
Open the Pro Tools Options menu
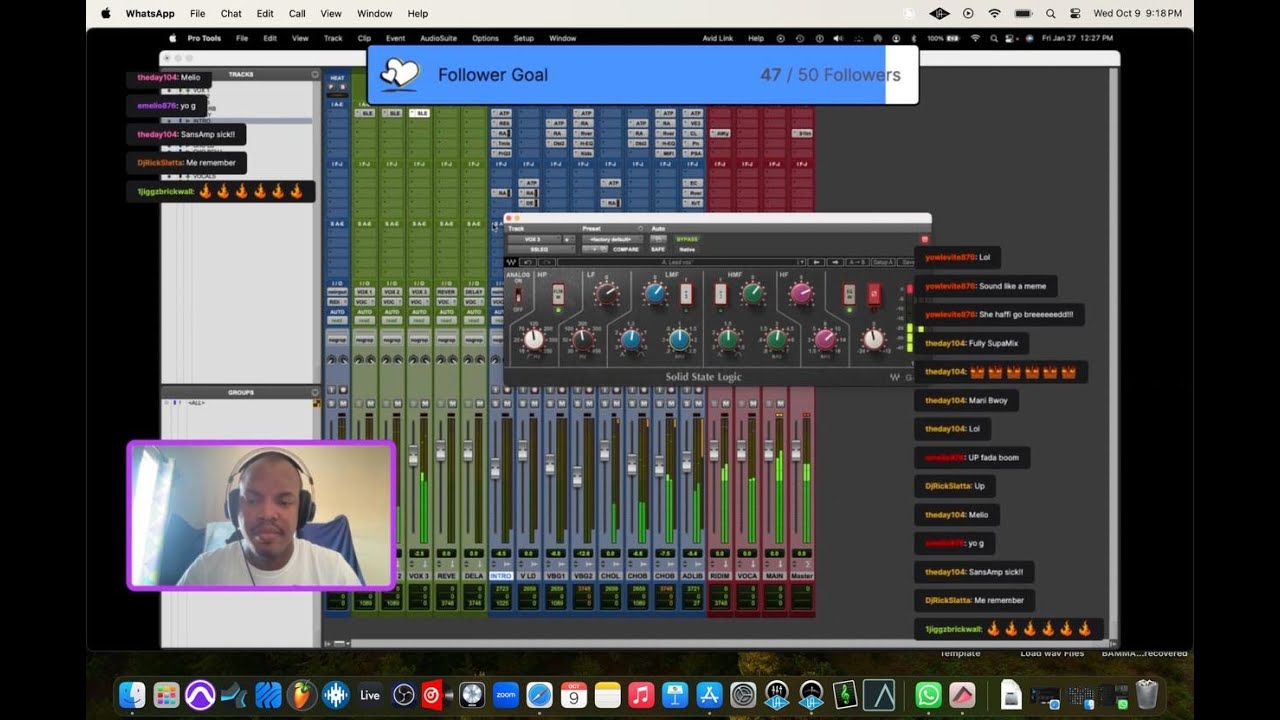click(485, 38)
